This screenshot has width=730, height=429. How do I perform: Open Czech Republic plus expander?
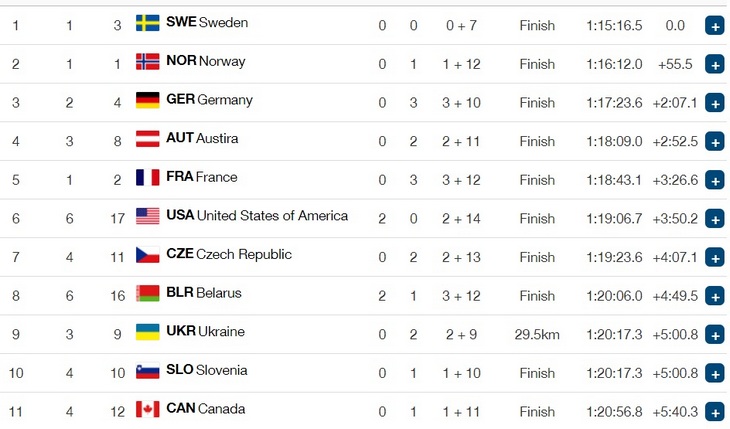(715, 258)
